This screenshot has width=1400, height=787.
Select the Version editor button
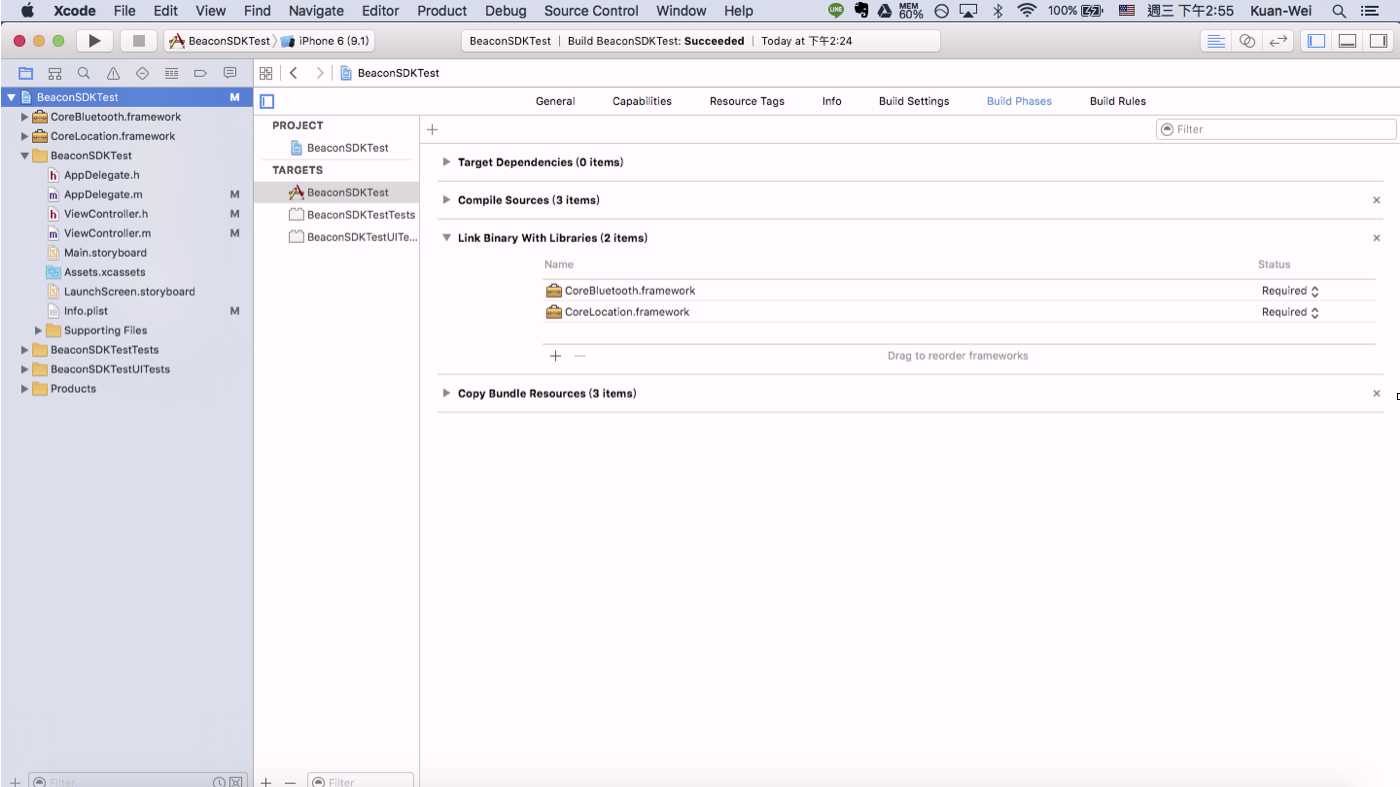coord(1278,41)
